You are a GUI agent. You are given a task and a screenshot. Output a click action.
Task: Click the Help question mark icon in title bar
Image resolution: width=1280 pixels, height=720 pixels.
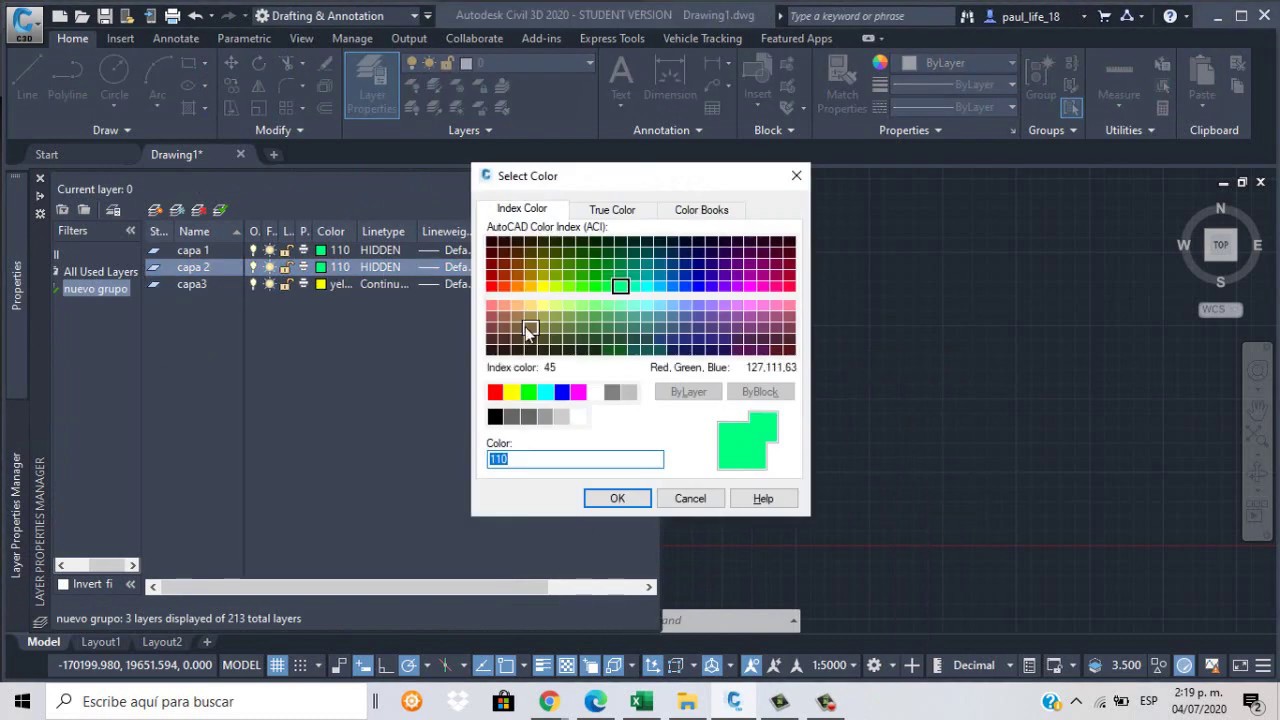point(1170,16)
